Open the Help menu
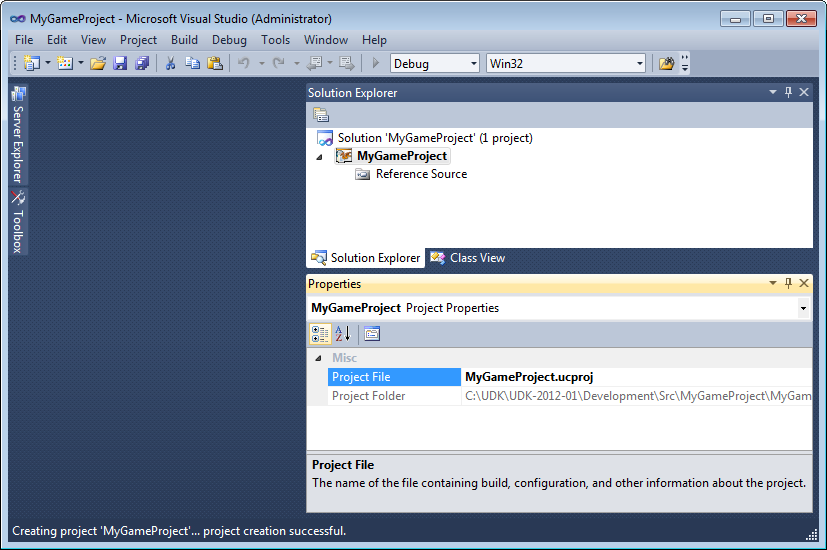 click(374, 40)
